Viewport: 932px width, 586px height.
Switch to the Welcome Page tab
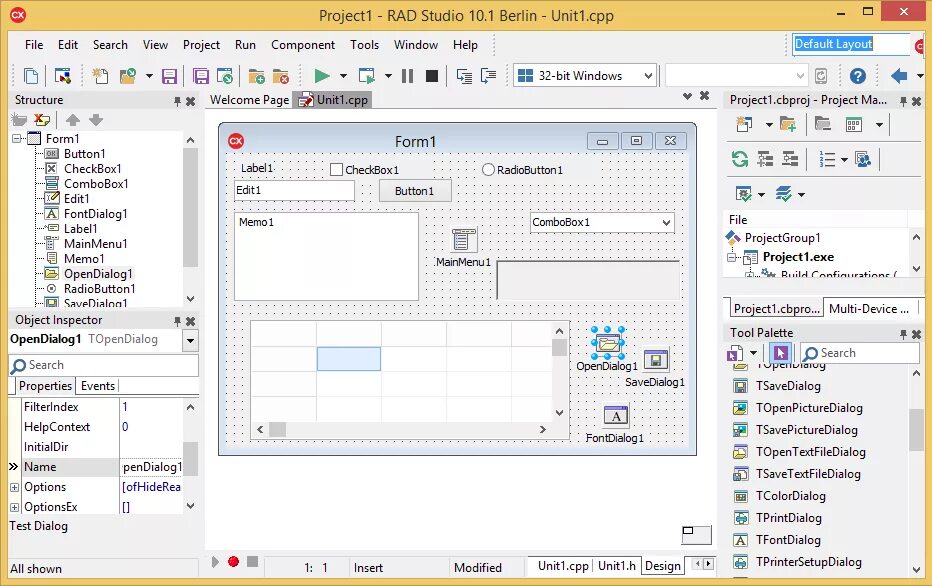point(249,100)
